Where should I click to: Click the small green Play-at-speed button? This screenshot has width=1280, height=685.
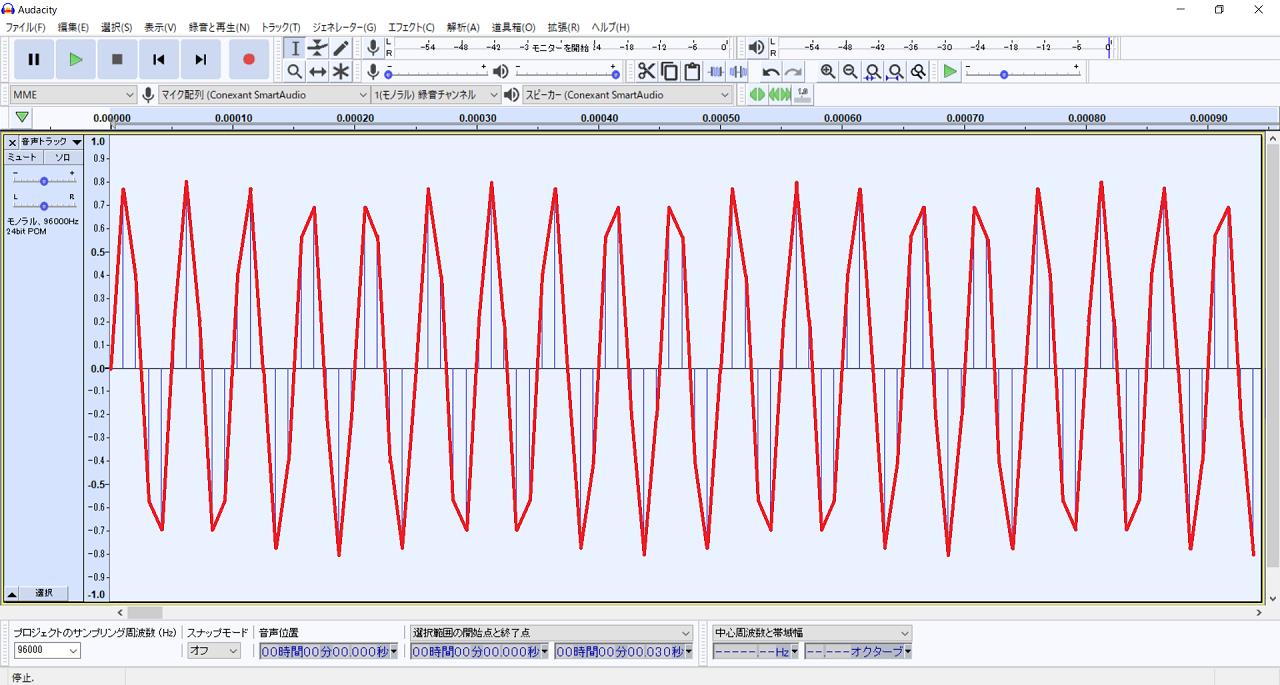click(950, 71)
